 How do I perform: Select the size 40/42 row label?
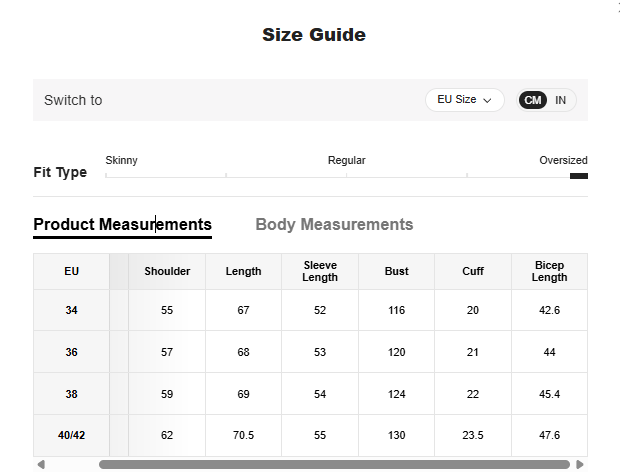(x=71, y=435)
